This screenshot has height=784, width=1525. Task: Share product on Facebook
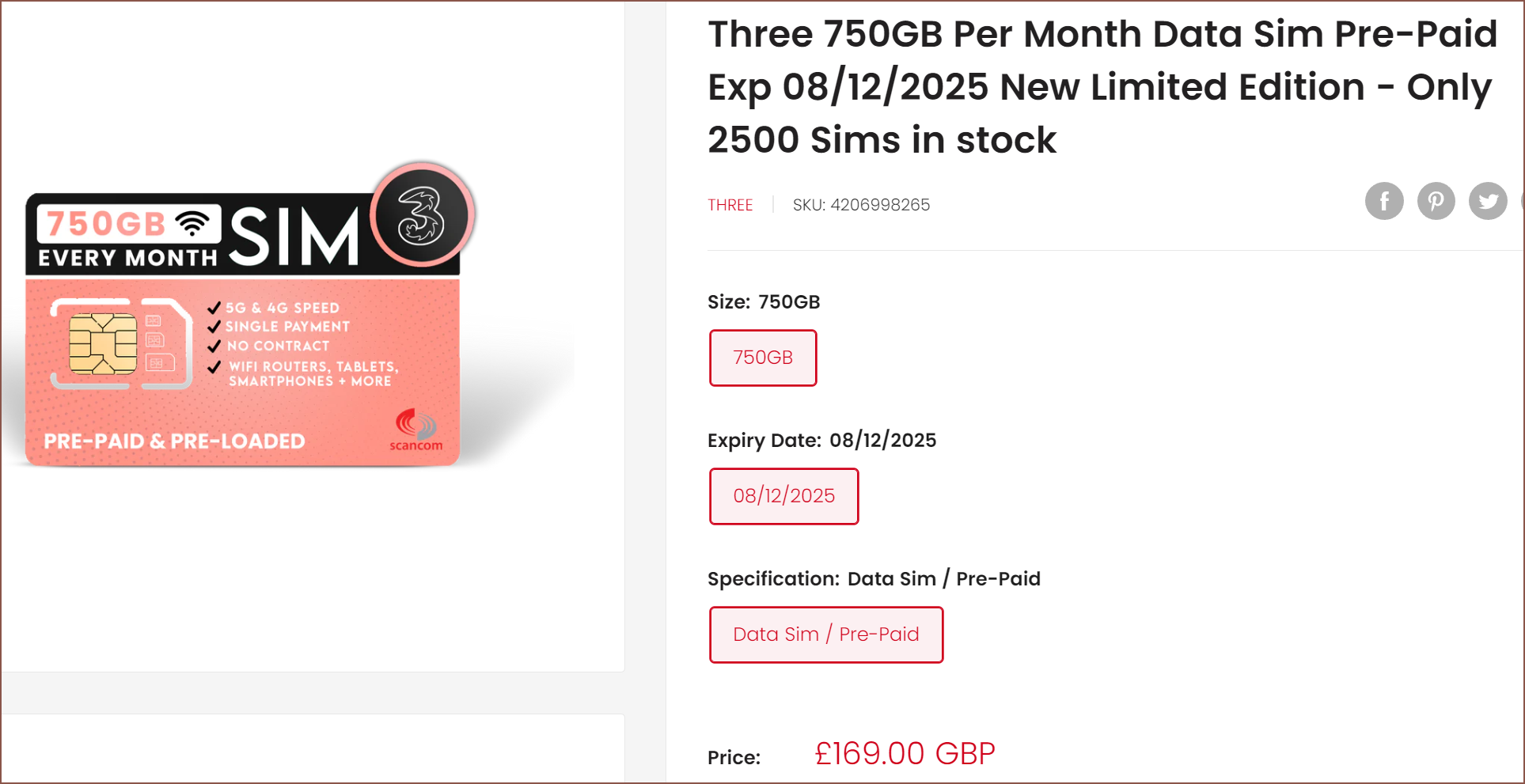(x=1384, y=201)
